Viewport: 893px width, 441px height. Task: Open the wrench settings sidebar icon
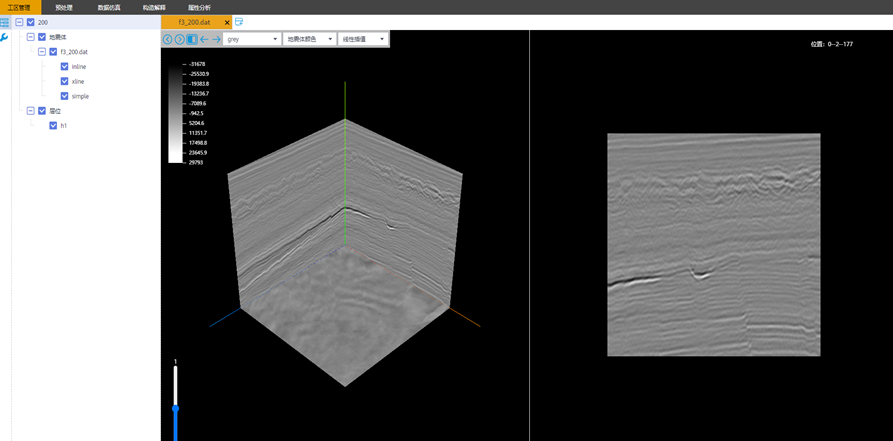tap(5, 38)
